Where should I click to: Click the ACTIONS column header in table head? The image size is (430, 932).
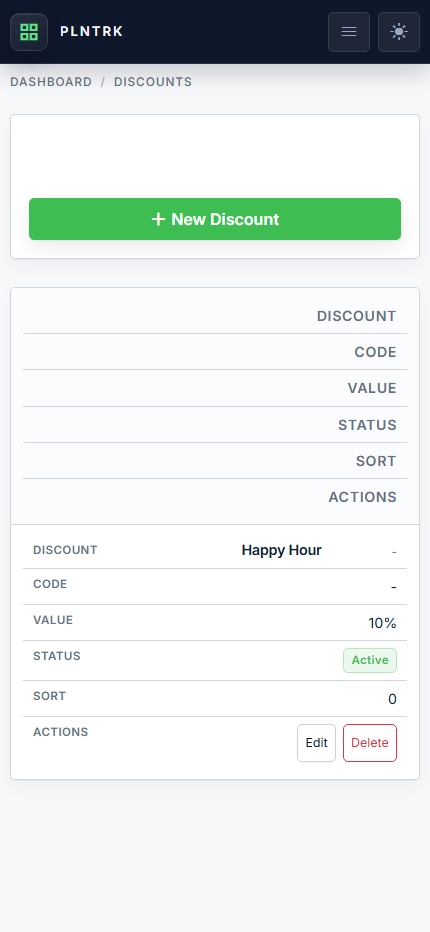362,498
